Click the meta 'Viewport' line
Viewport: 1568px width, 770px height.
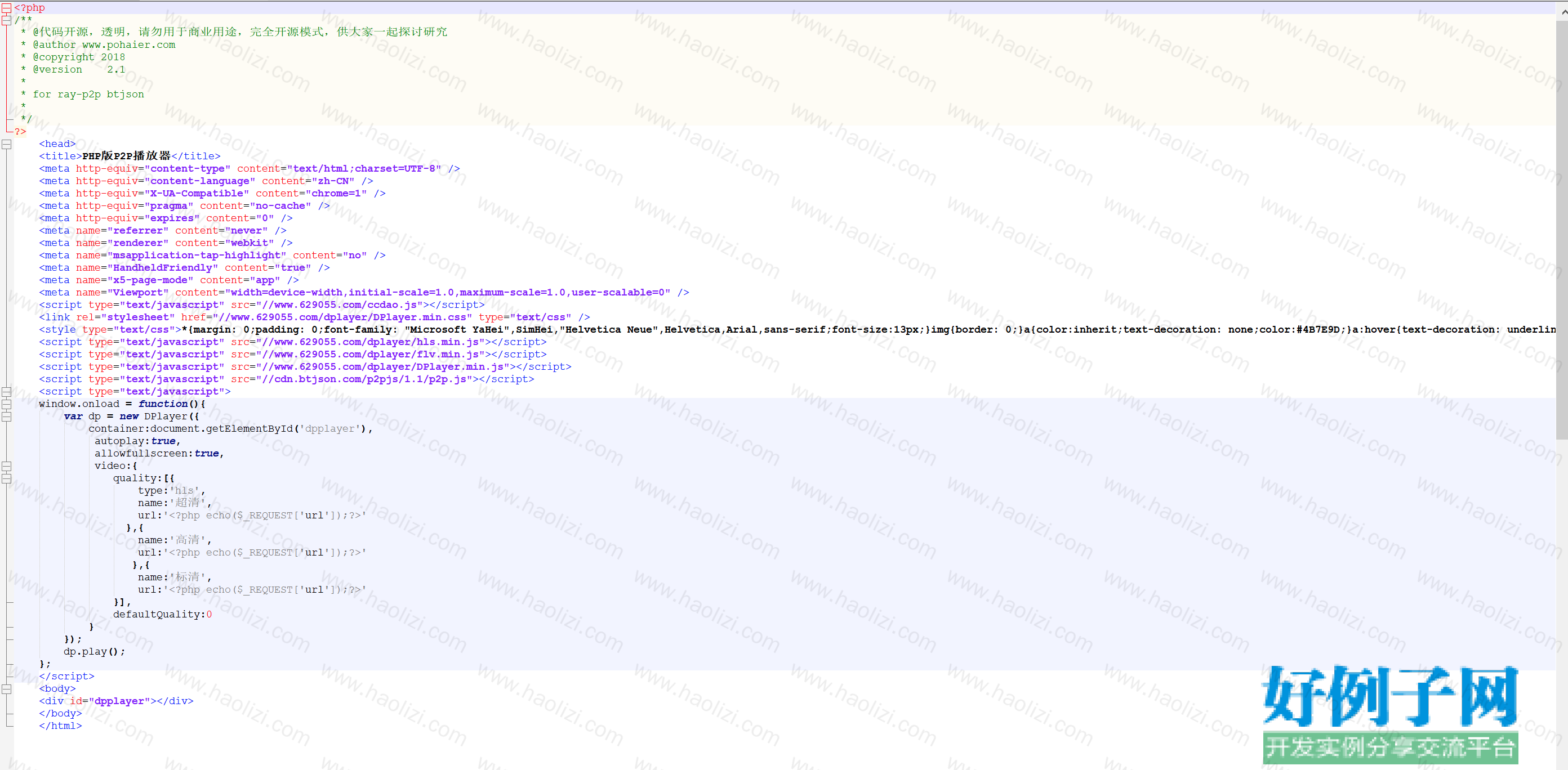364,293
